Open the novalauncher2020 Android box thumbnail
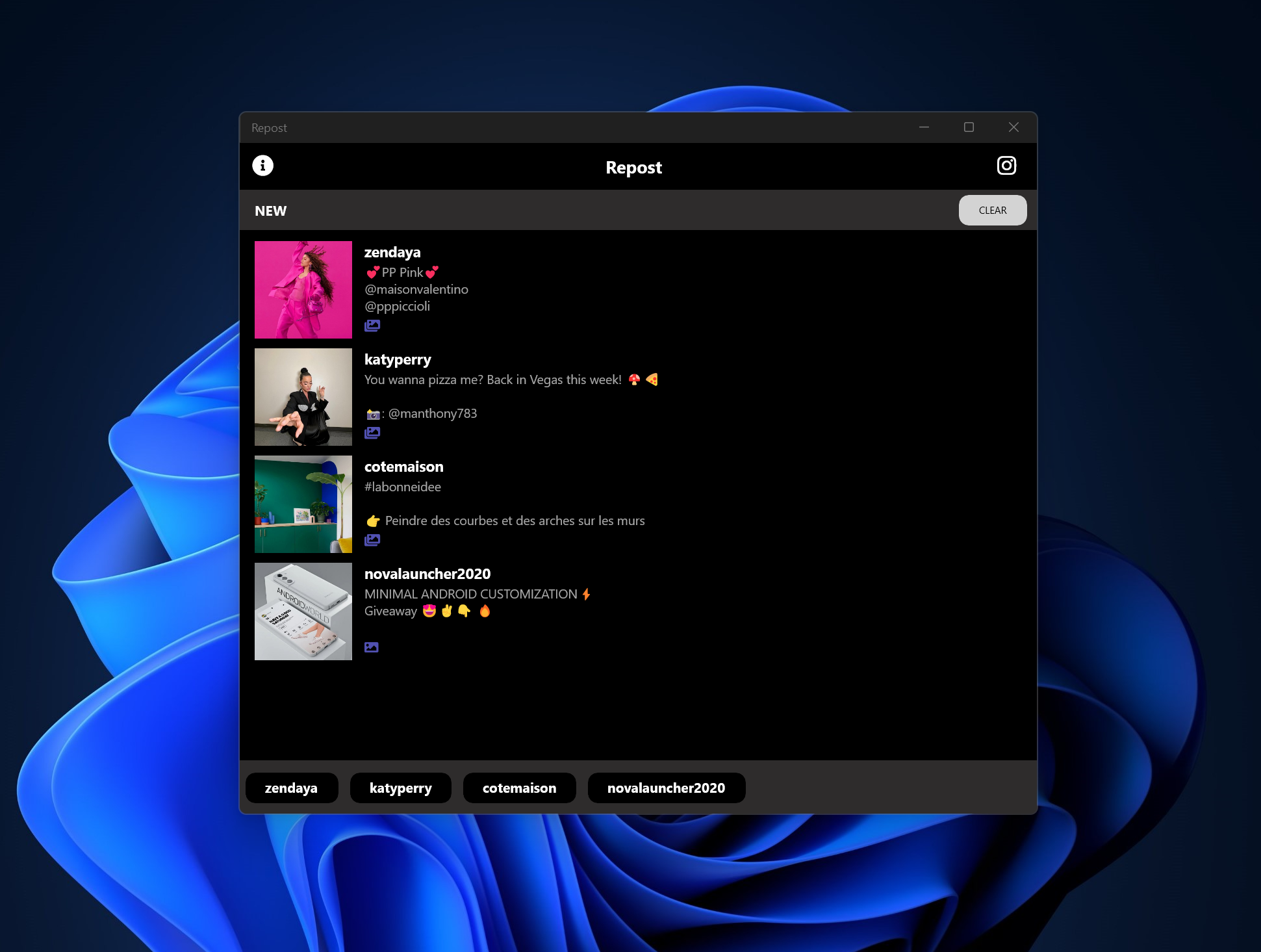Image resolution: width=1261 pixels, height=952 pixels. [x=303, y=611]
